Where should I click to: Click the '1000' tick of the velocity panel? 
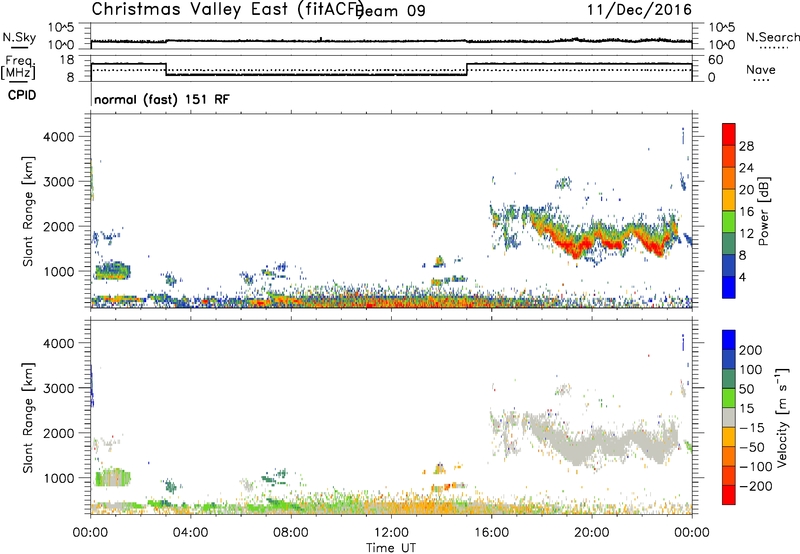pyautogui.click(x=59, y=478)
